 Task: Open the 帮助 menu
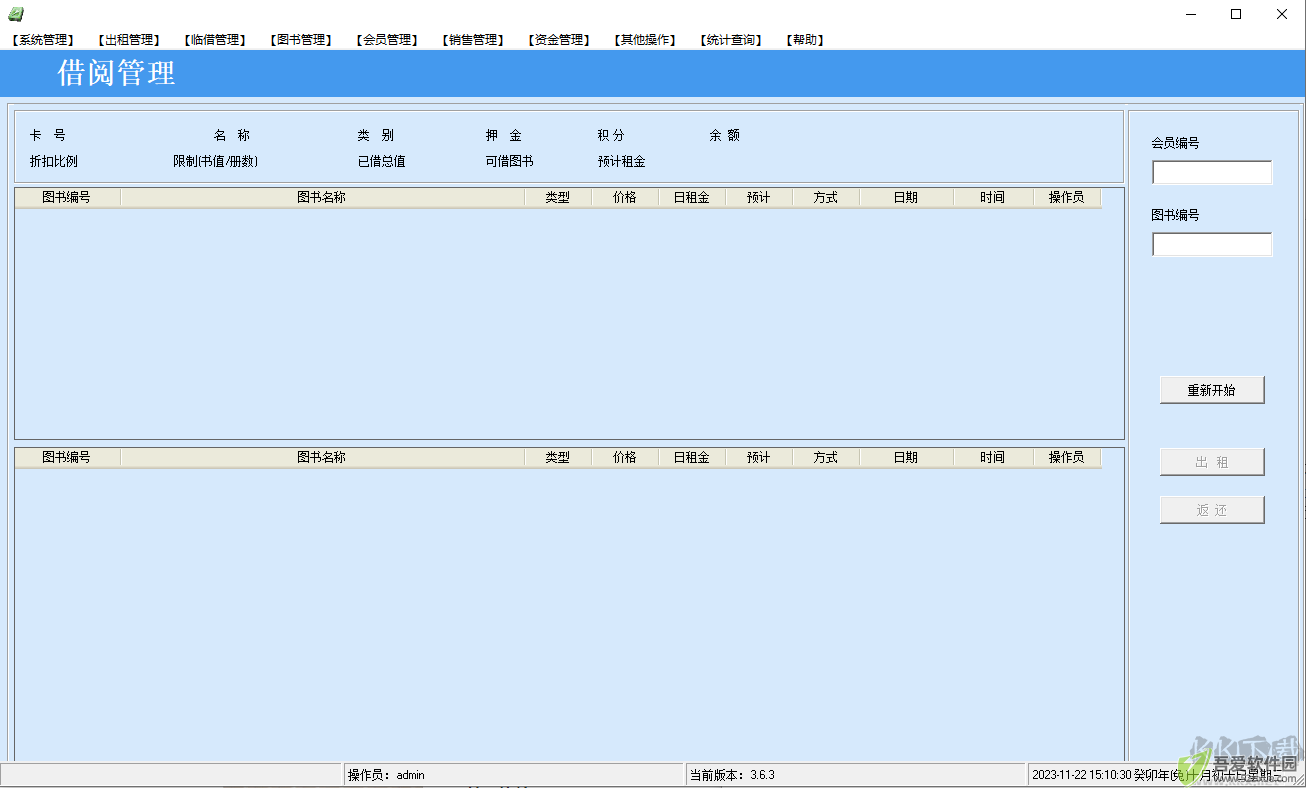pyautogui.click(x=805, y=40)
